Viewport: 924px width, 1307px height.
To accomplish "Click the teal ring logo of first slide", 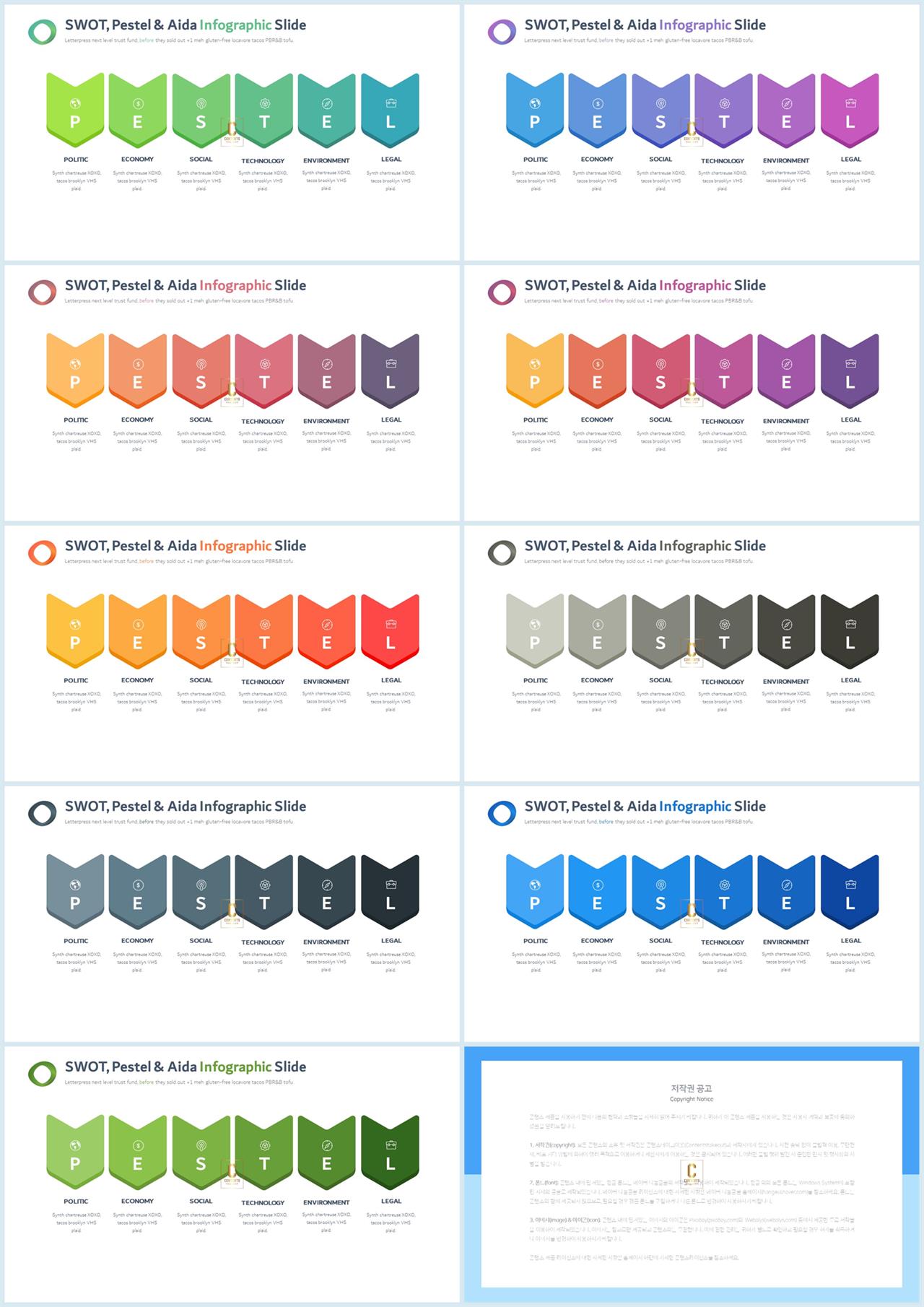I will pos(42,32).
